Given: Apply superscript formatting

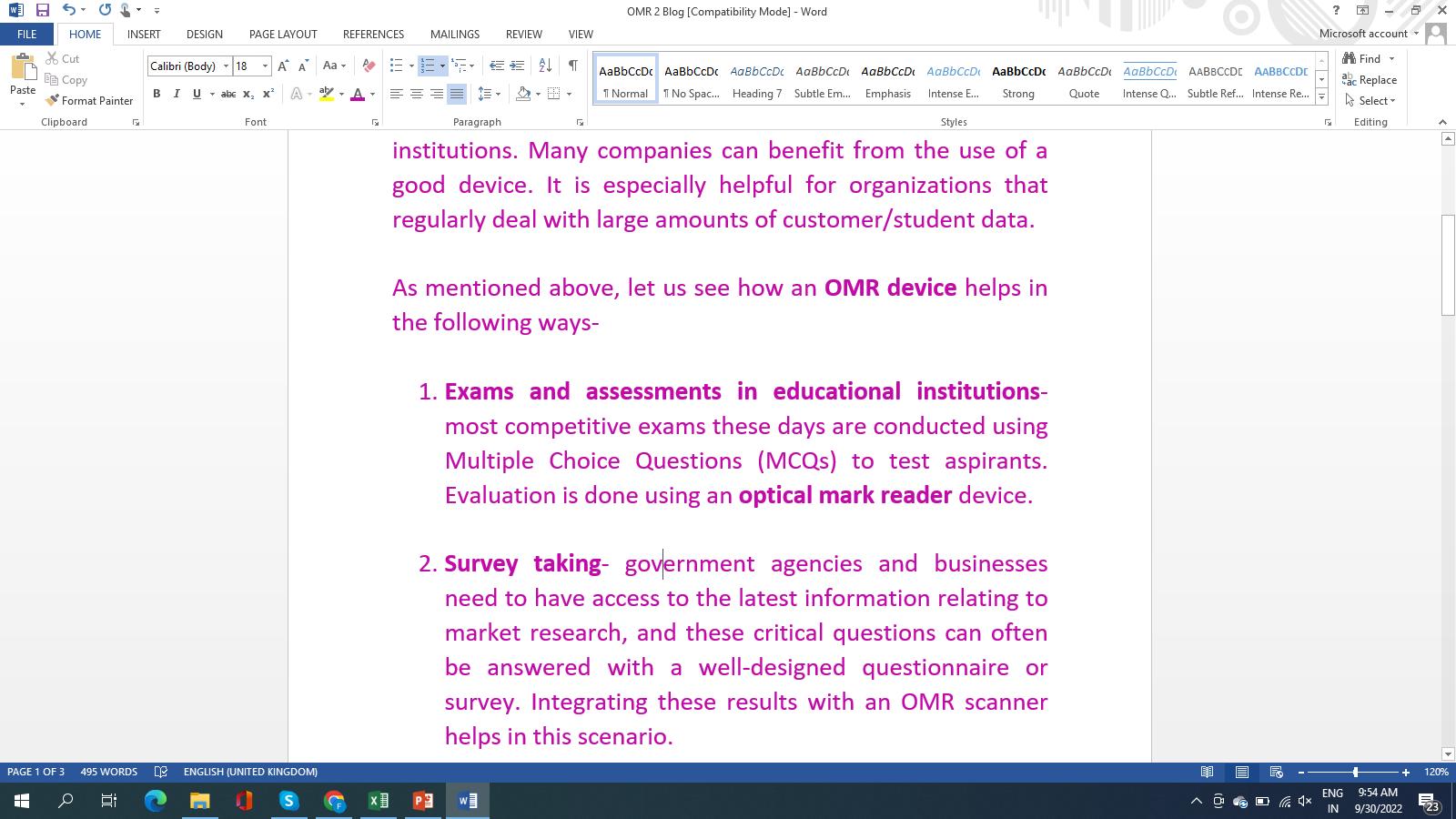Looking at the screenshot, I should coord(268,94).
